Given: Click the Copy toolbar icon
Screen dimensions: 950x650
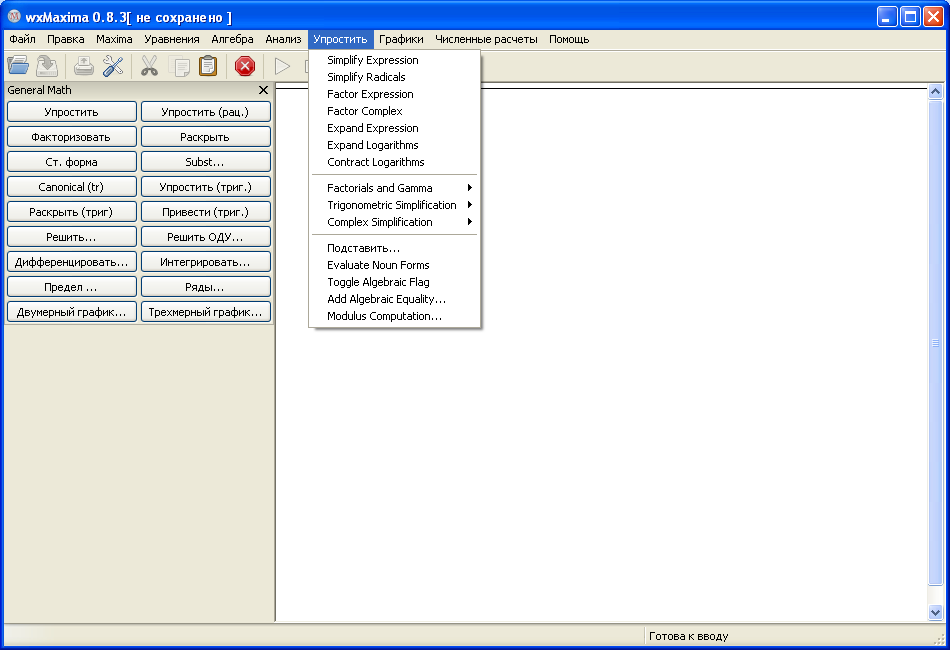Looking at the screenshot, I should point(179,65).
